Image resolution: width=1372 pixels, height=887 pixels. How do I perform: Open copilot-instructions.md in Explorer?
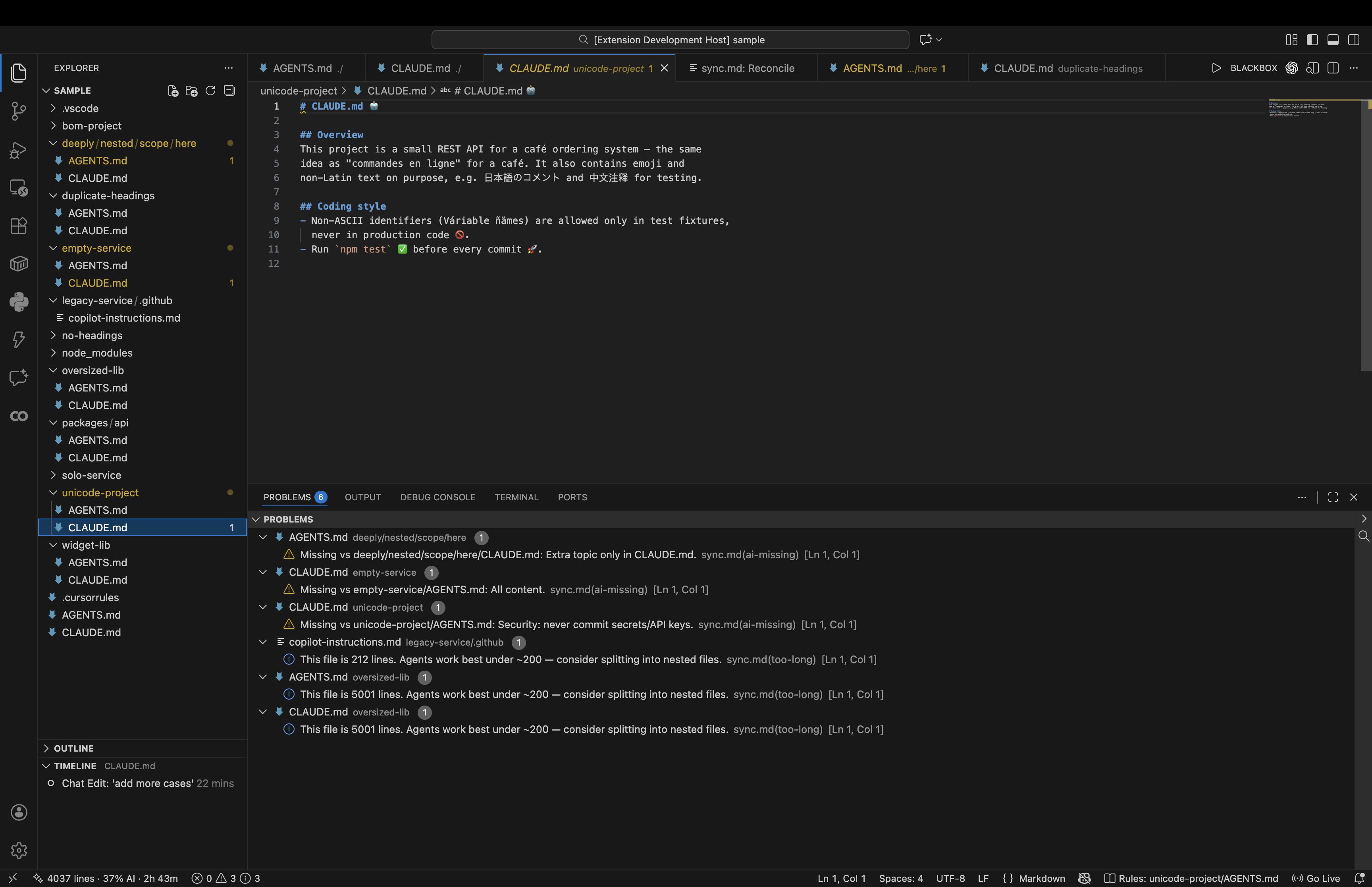[x=142, y=318]
